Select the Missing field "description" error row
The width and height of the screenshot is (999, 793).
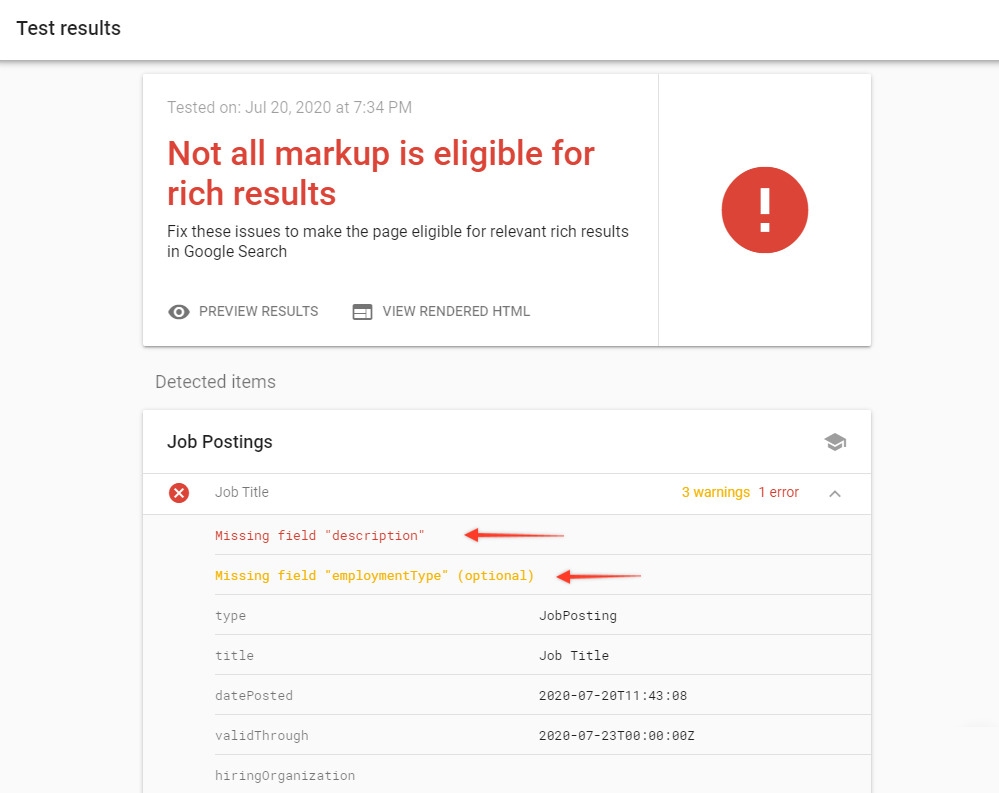pyautogui.click(x=320, y=536)
